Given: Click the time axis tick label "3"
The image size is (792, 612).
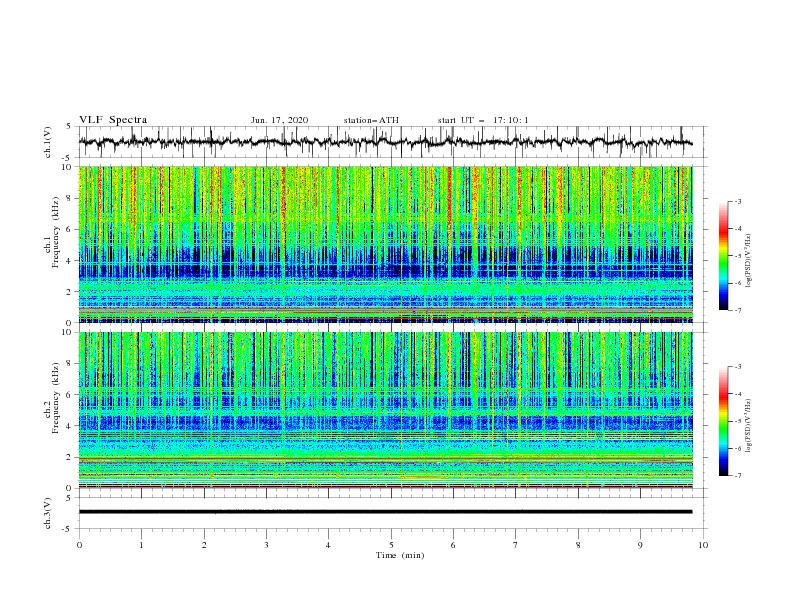Looking at the screenshot, I should tap(266, 545).
